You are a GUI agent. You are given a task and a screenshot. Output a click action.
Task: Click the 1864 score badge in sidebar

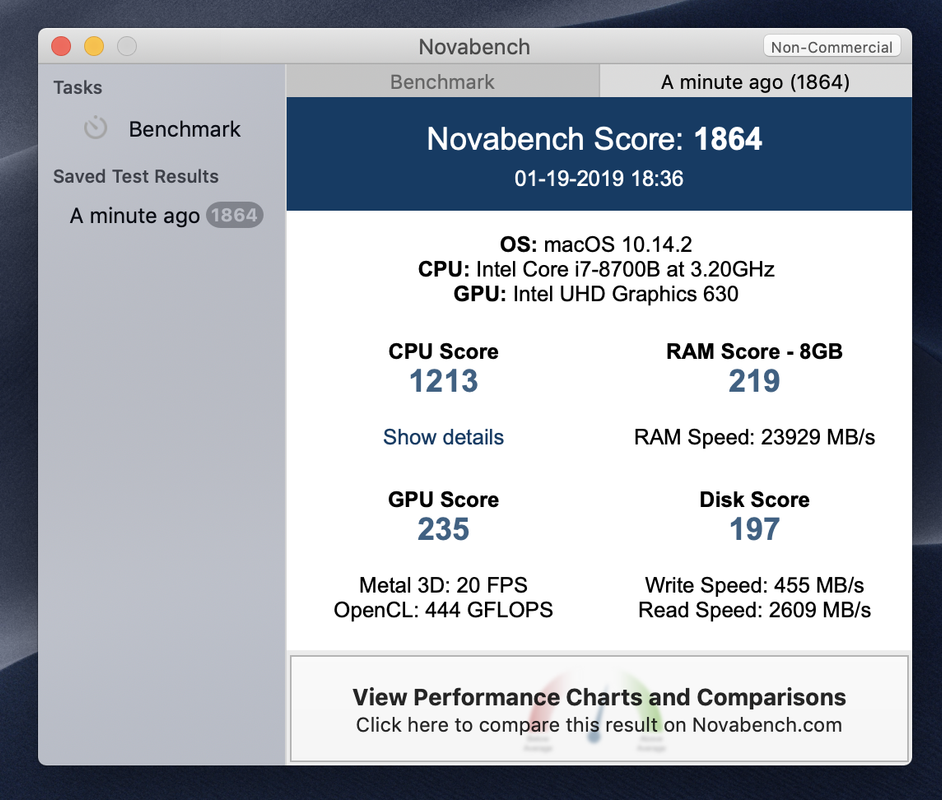[234, 215]
